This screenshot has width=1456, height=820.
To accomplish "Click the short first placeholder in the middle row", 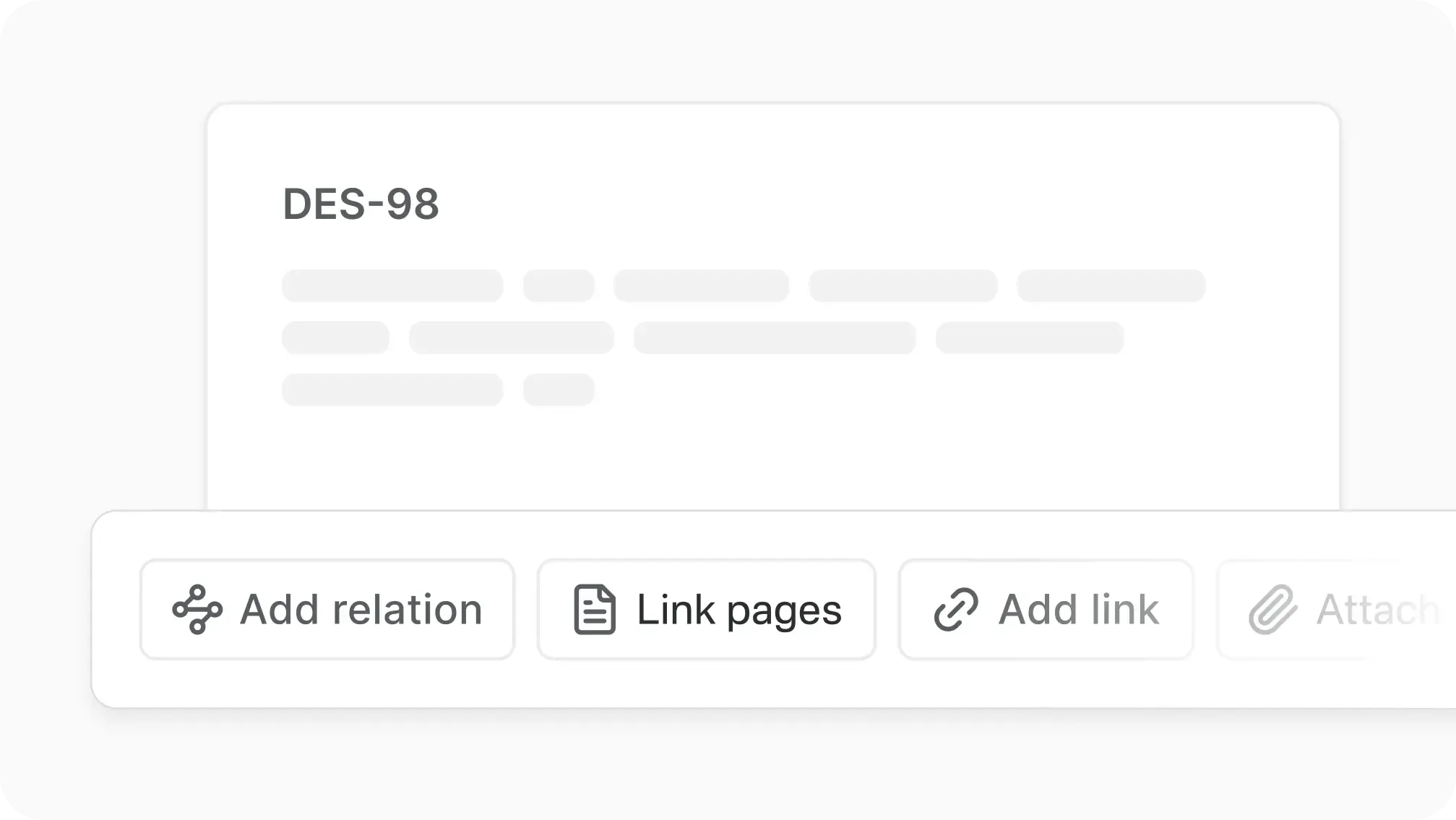I will pyautogui.click(x=335, y=338).
